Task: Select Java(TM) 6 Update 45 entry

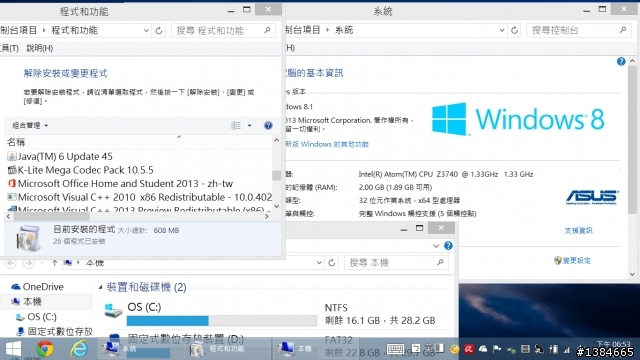Action: coord(65,156)
